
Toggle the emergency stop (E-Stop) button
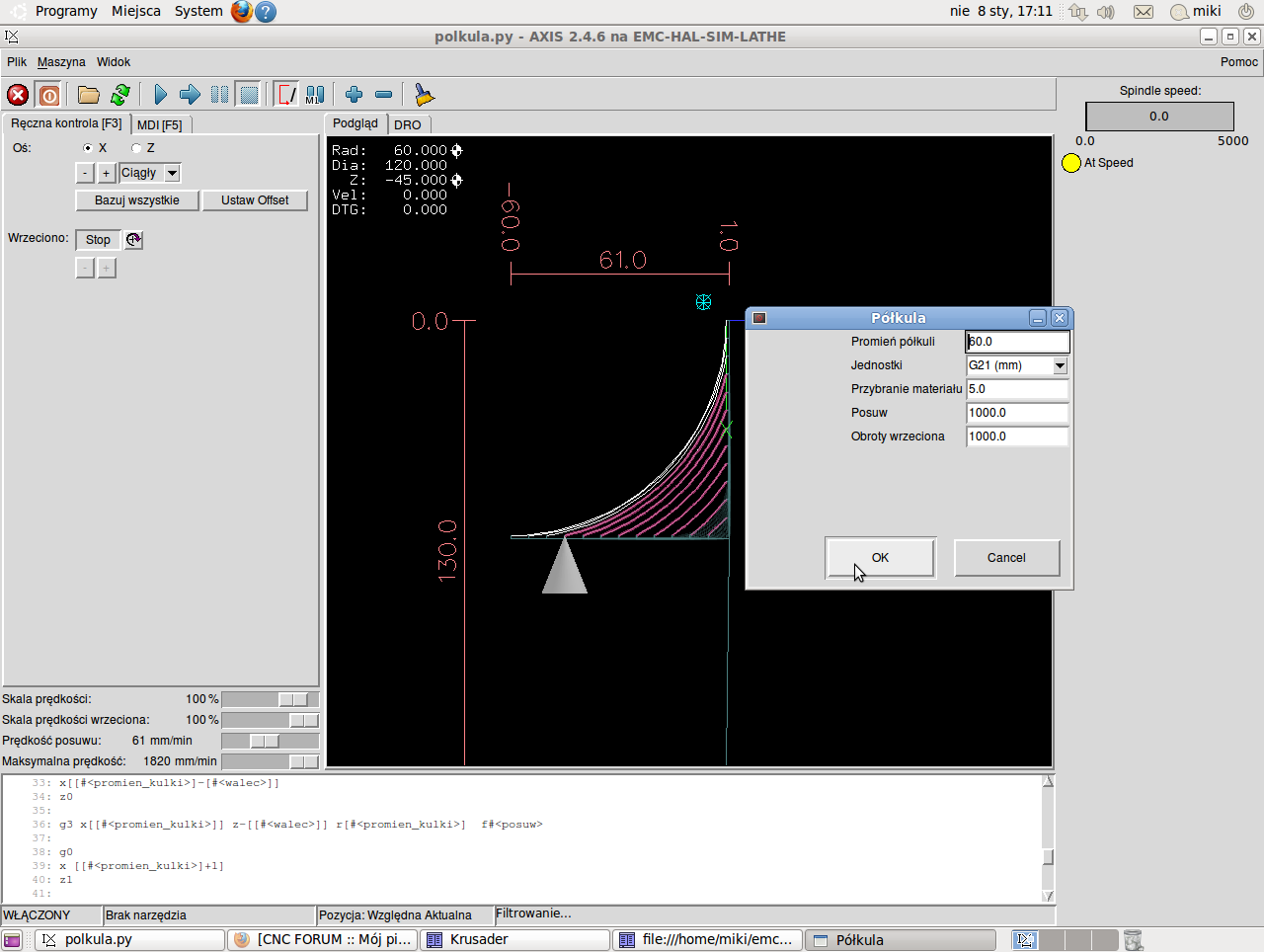[x=18, y=95]
